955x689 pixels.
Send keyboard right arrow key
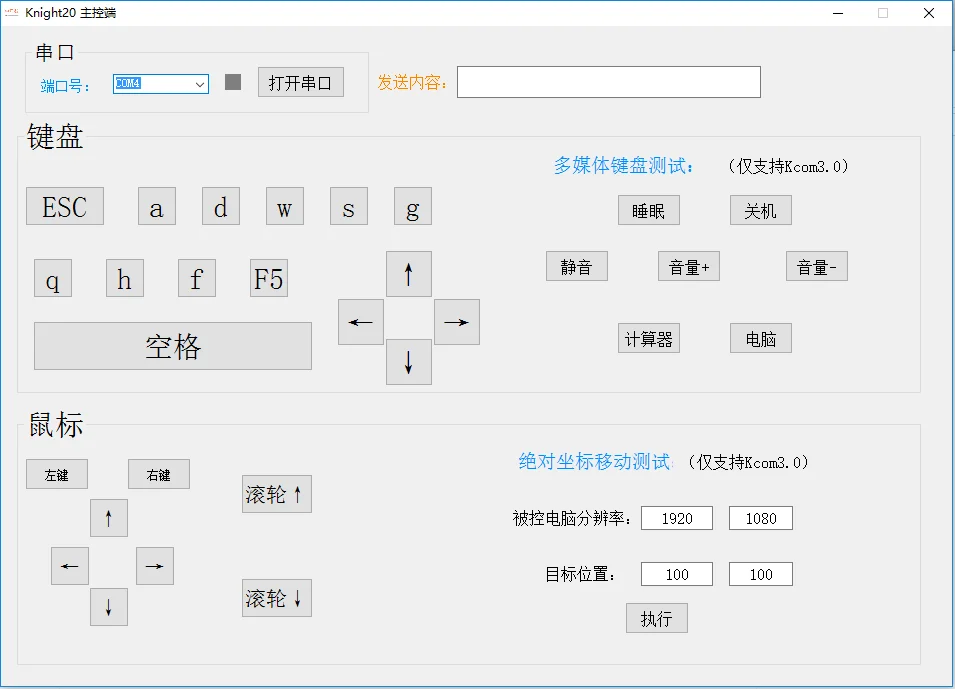[x=457, y=322]
